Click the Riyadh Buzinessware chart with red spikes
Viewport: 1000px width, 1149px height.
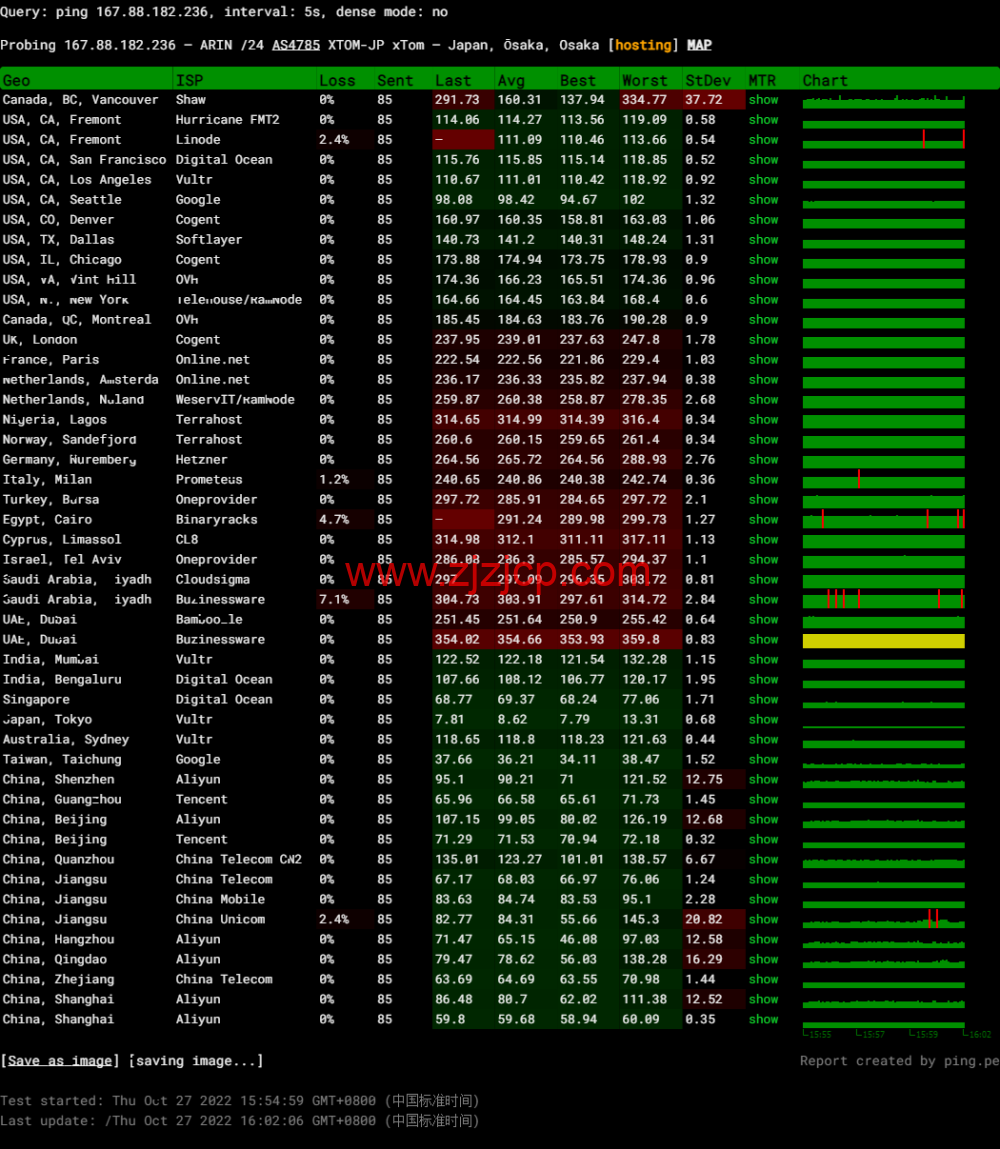(x=884, y=599)
